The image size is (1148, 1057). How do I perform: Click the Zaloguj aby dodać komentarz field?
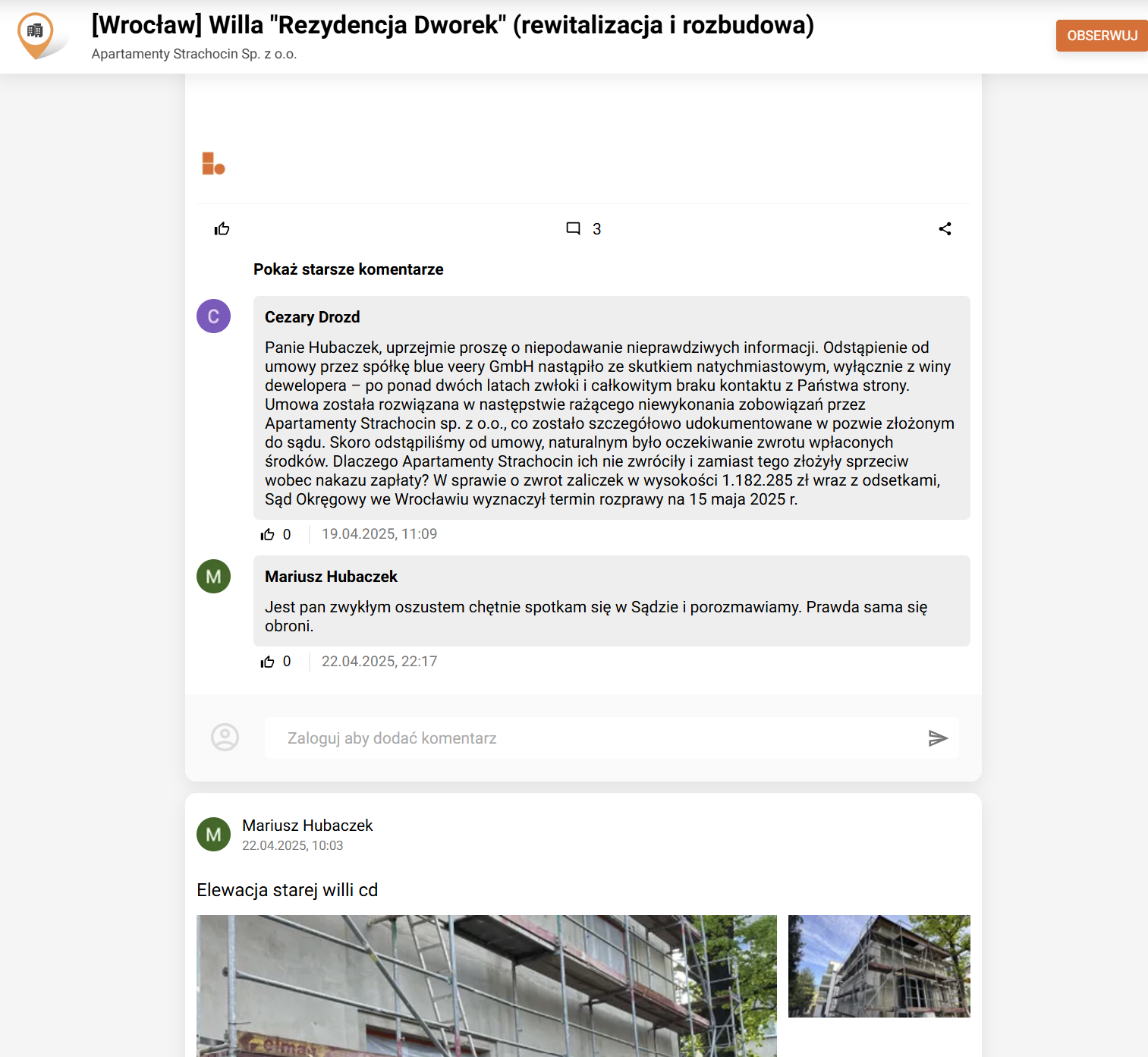coord(592,738)
